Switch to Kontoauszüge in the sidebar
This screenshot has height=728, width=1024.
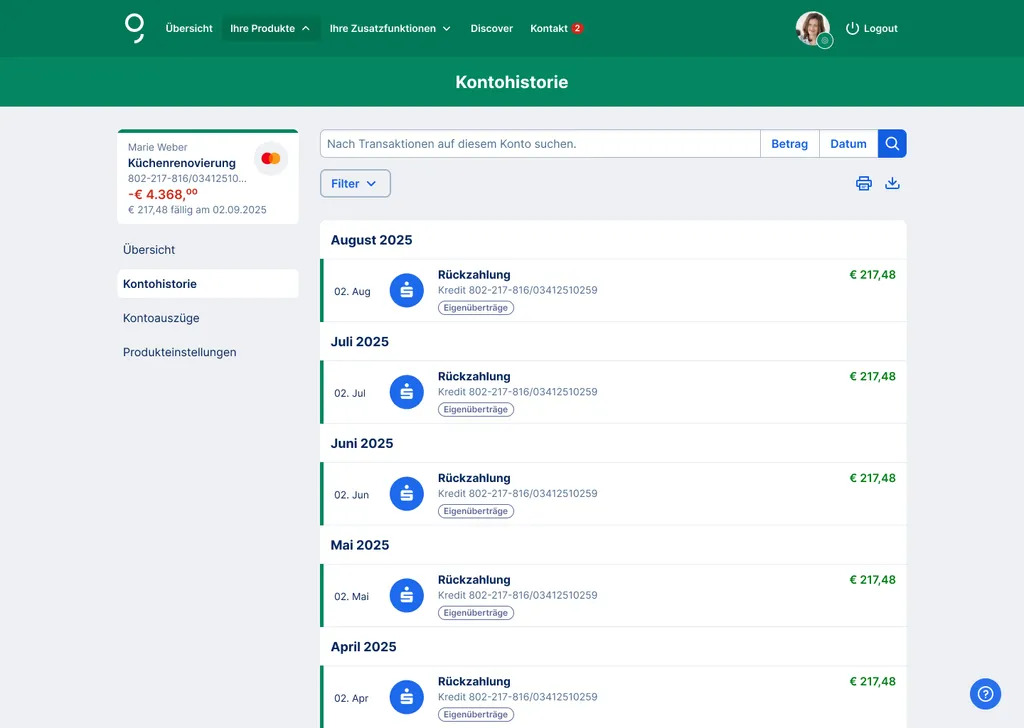pos(161,317)
